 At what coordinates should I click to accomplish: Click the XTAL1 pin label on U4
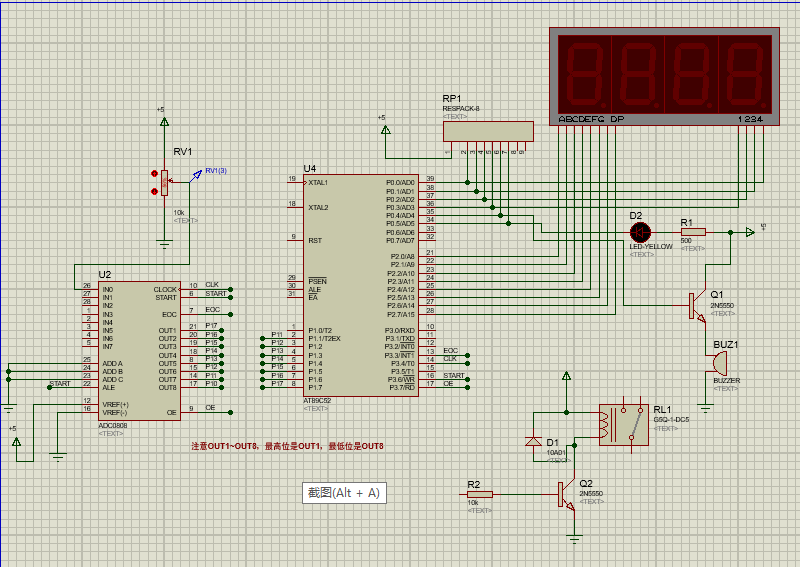pos(318,182)
